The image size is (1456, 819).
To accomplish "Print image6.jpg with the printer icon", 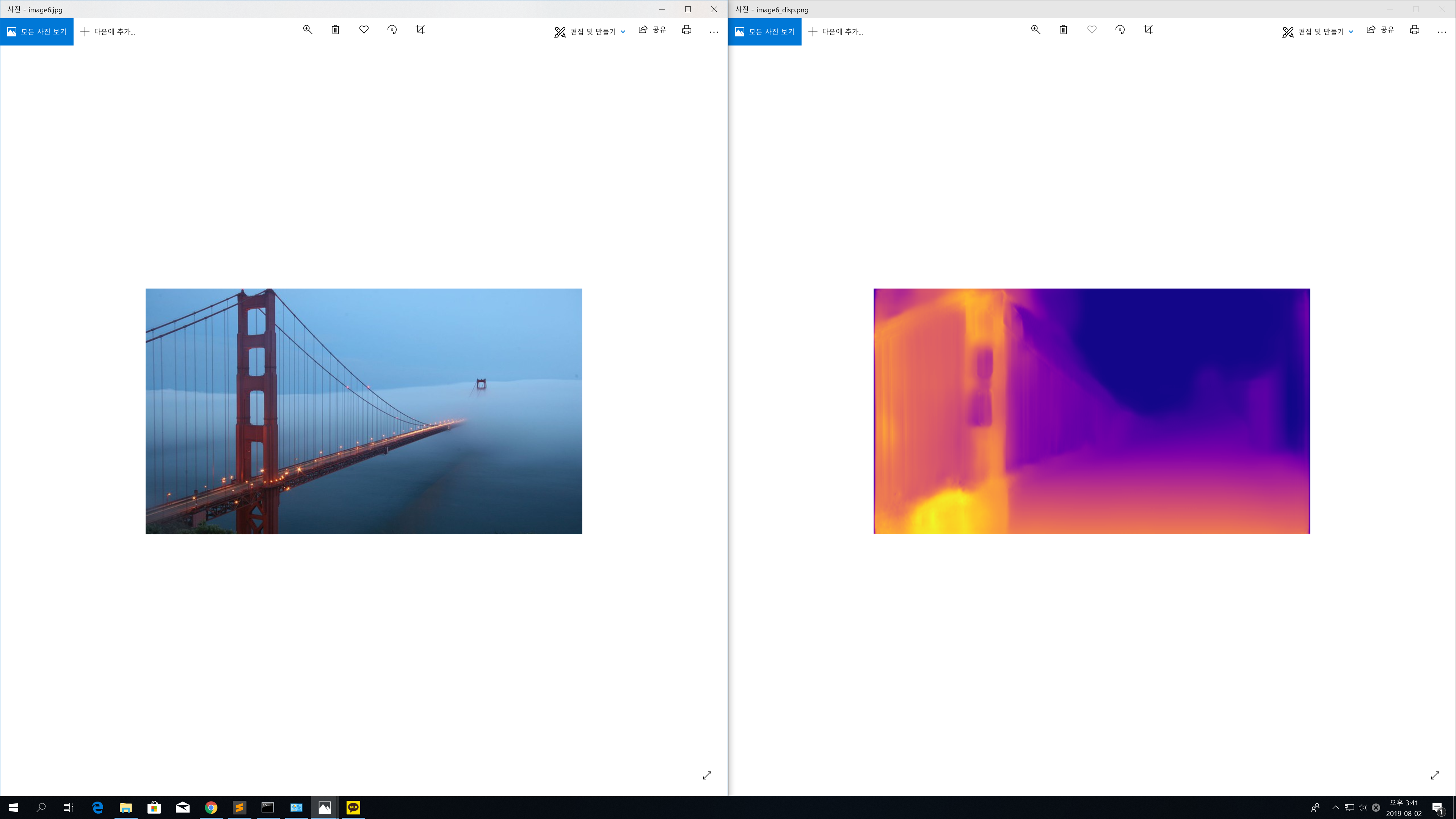I will pos(686,30).
